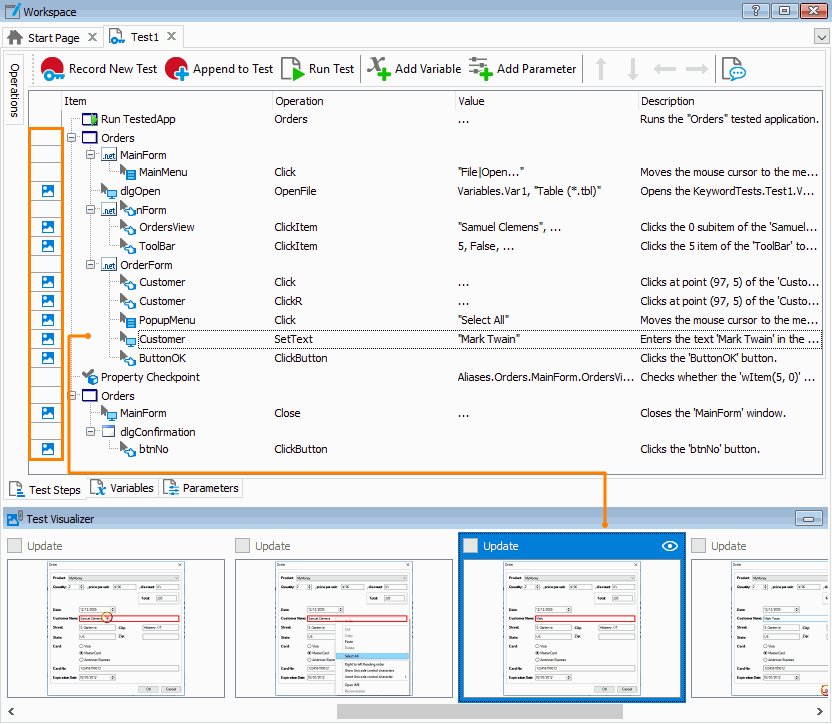The width and height of the screenshot is (832, 724).
Task: Open the Test Steps tab
Action: tap(46, 489)
